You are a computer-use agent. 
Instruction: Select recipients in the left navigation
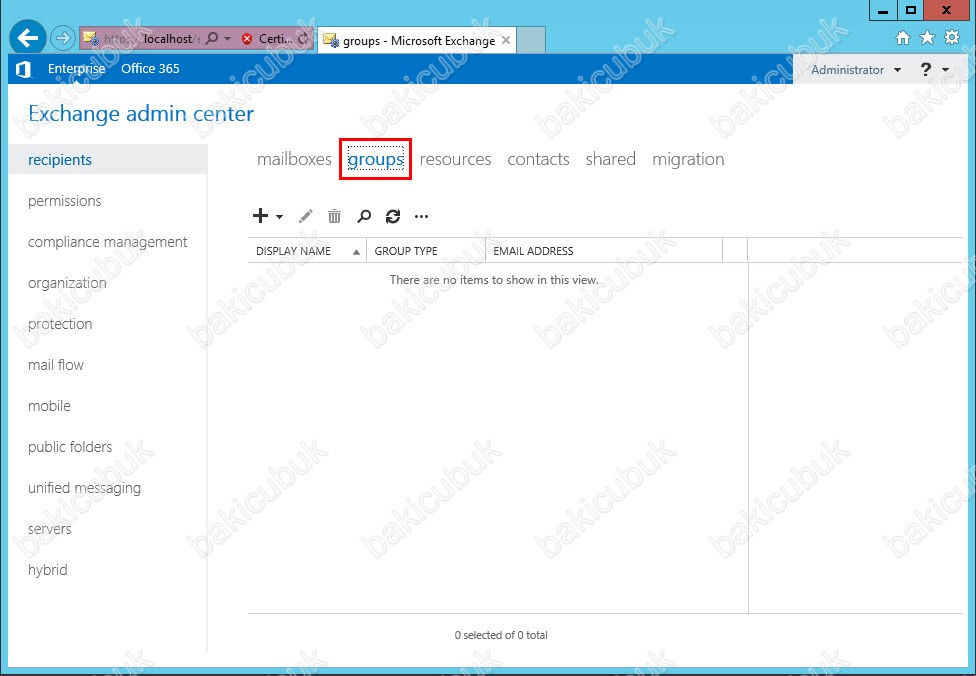[108, 159]
